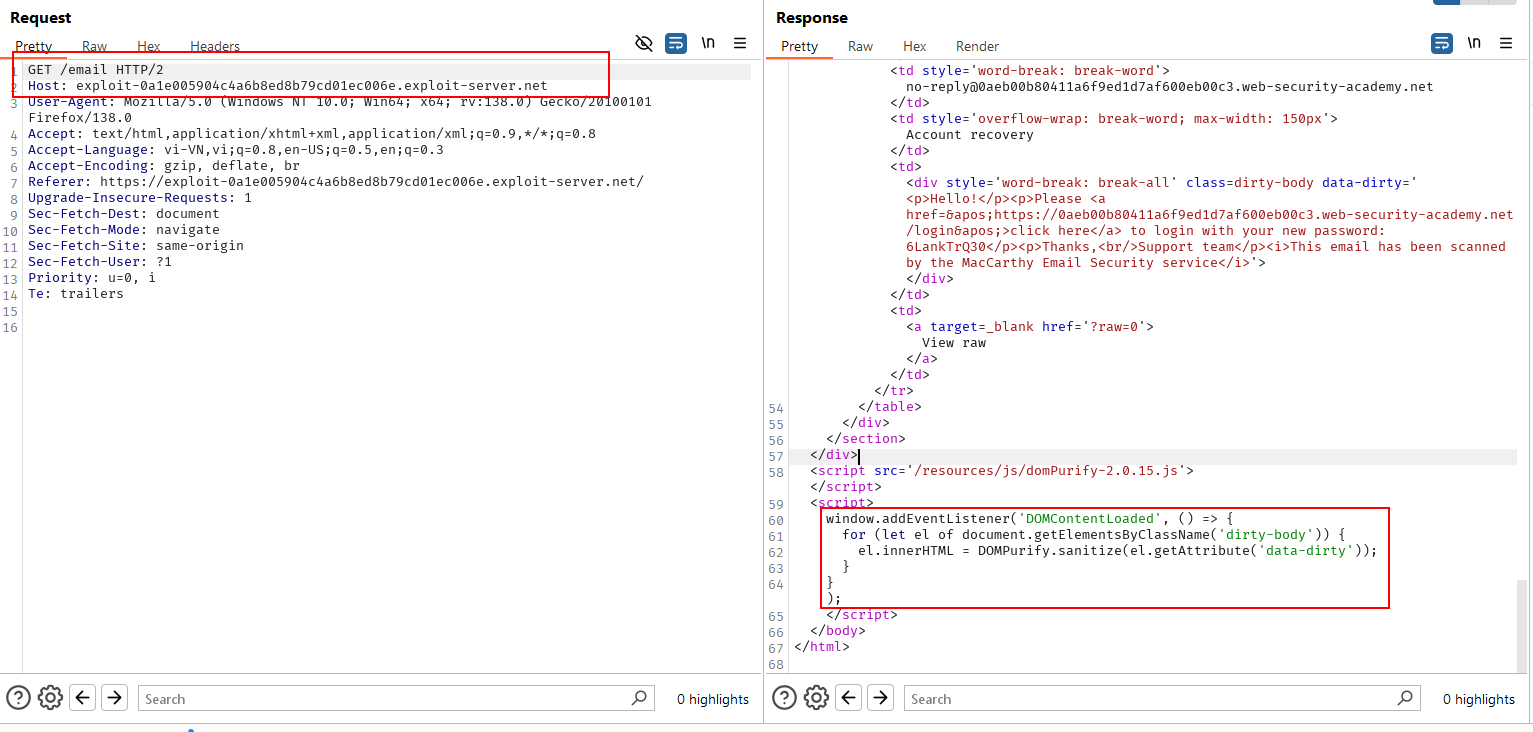Toggle hide non-printable characters in Request panel
Screen dimensions: 1533x732
point(644,43)
